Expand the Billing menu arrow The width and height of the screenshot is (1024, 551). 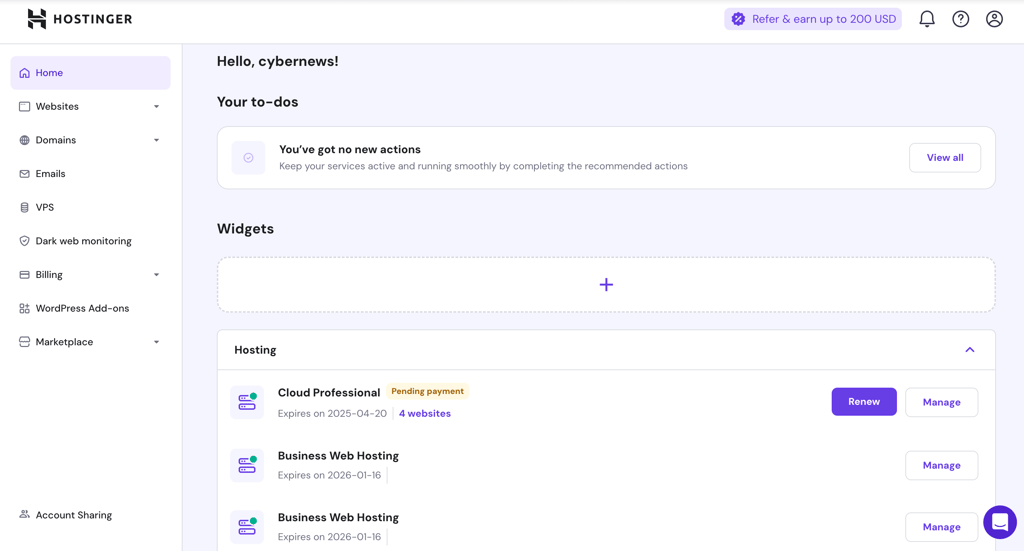pyautogui.click(x=156, y=275)
